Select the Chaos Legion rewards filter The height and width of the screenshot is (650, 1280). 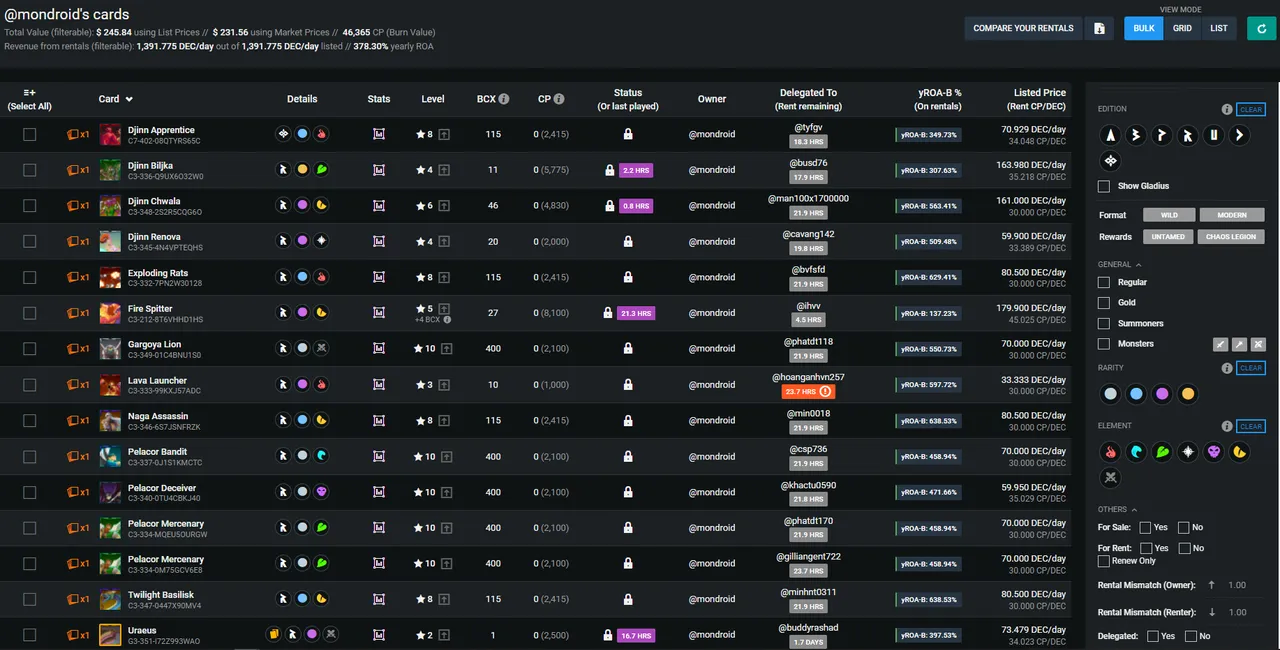[x=1231, y=237]
